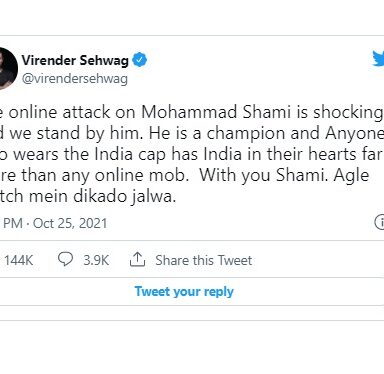Click the words dikado jalwa
The width and height of the screenshot is (384, 374).
(x=124, y=196)
